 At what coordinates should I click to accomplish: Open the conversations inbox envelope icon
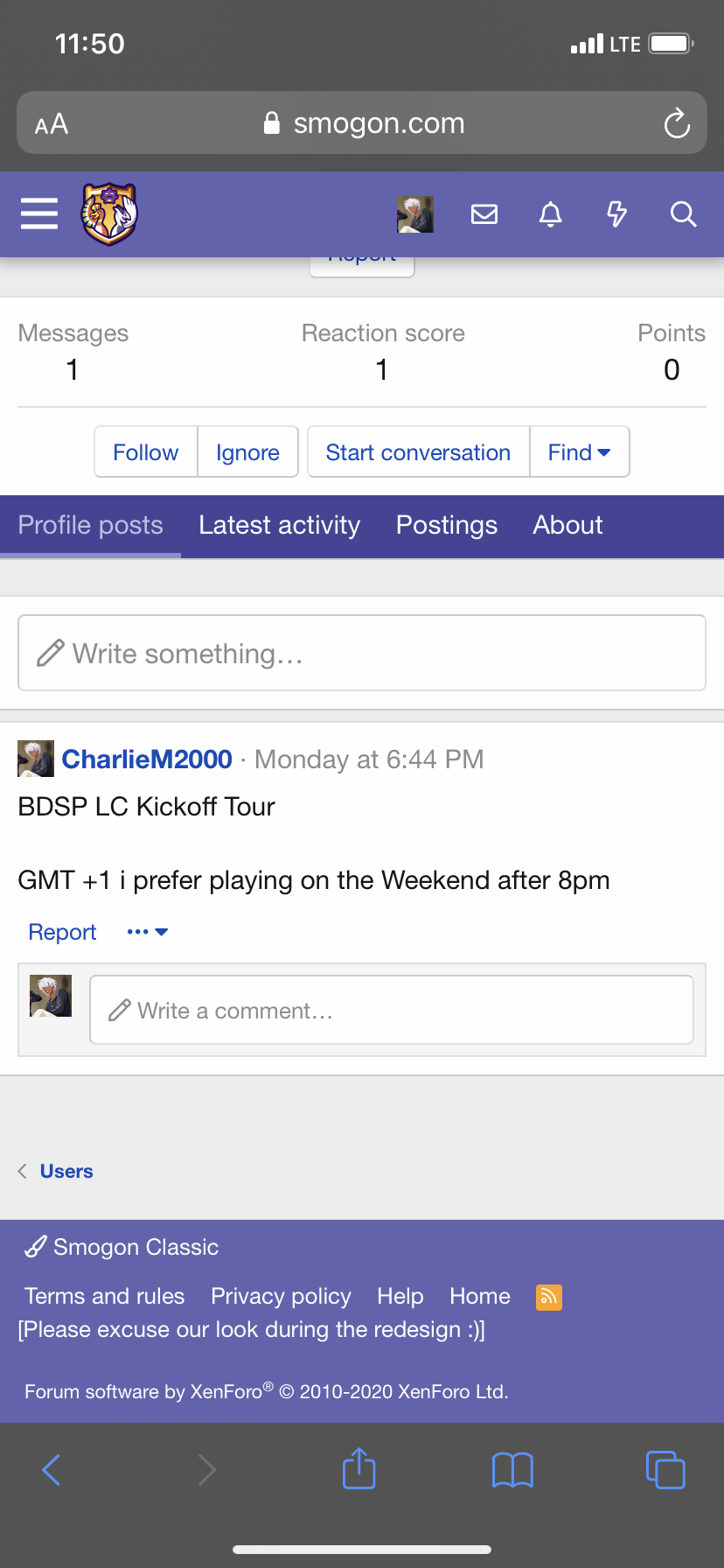484,213
